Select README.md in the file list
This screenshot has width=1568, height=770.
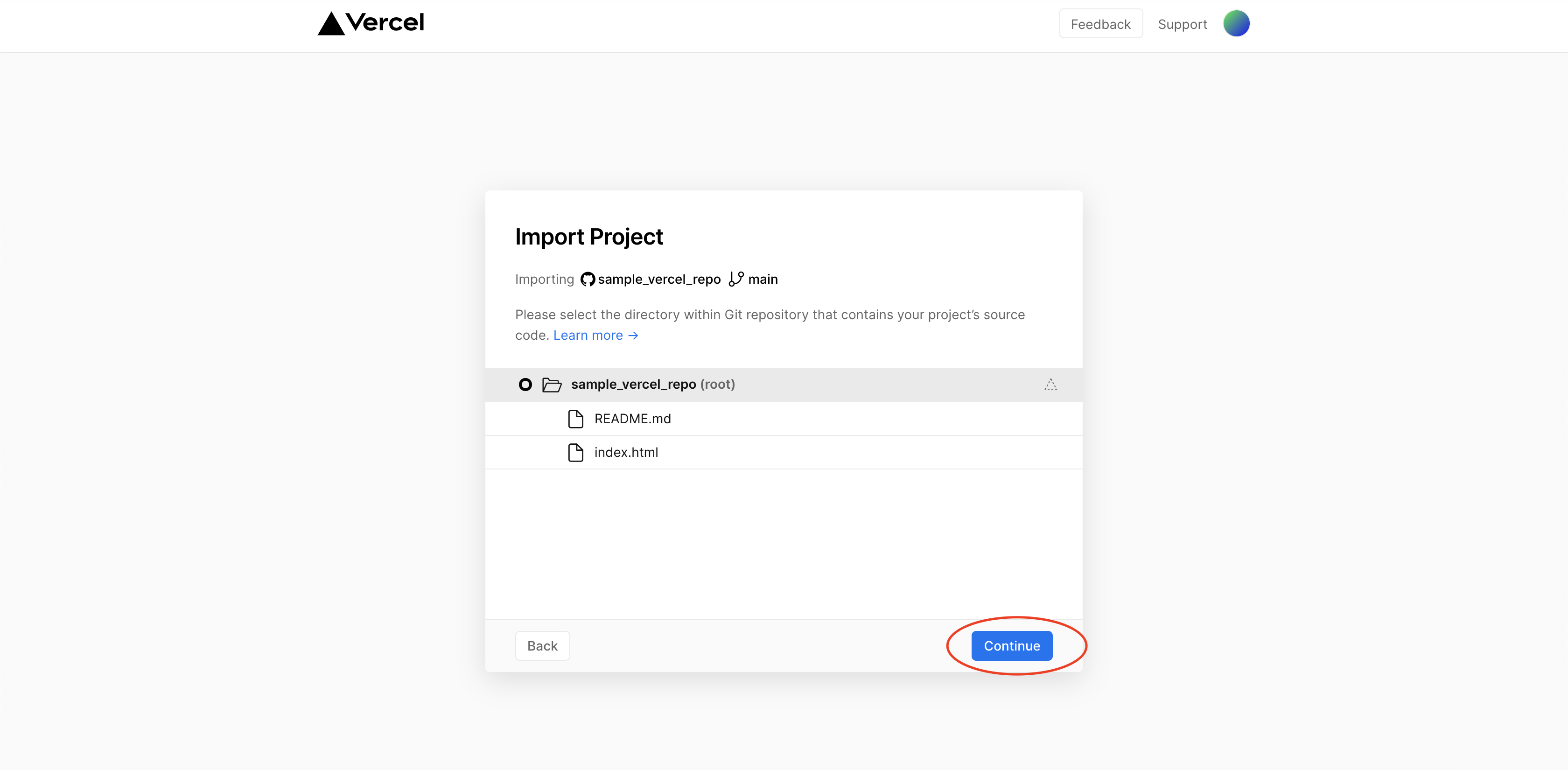click(x=632, y=419)
